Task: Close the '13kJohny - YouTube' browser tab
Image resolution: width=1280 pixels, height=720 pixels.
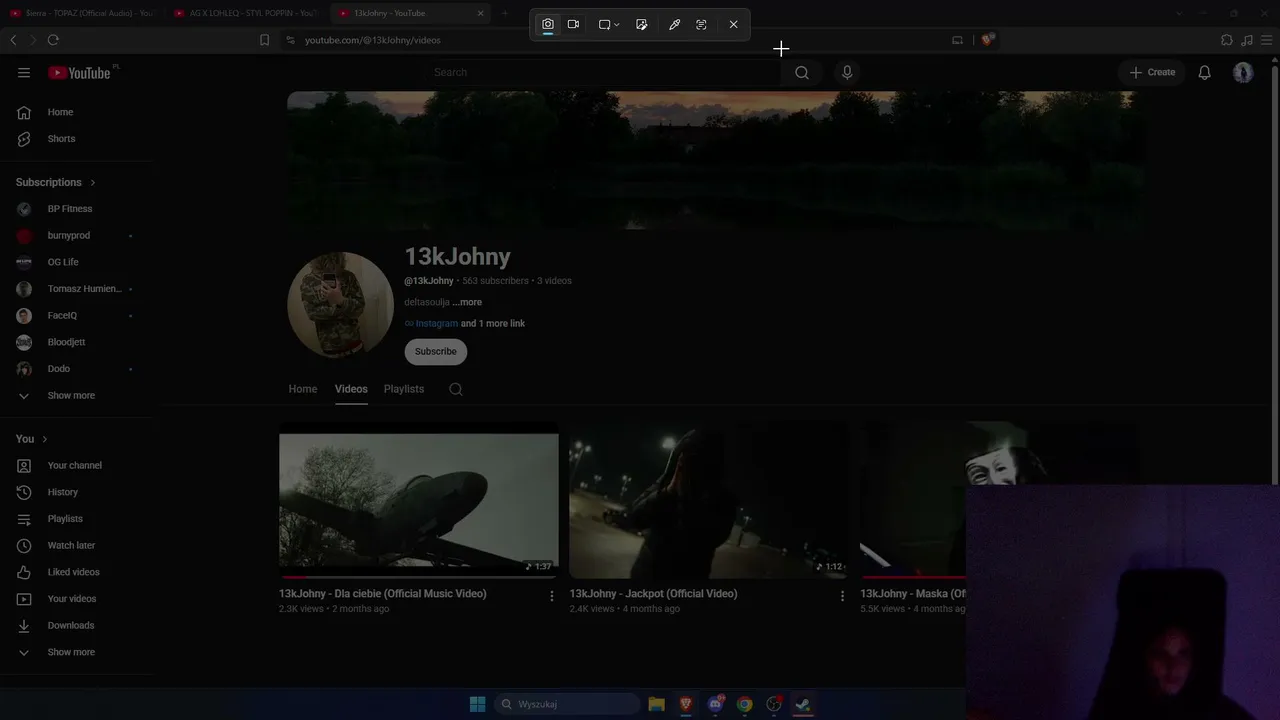Action: click(481, 13)
